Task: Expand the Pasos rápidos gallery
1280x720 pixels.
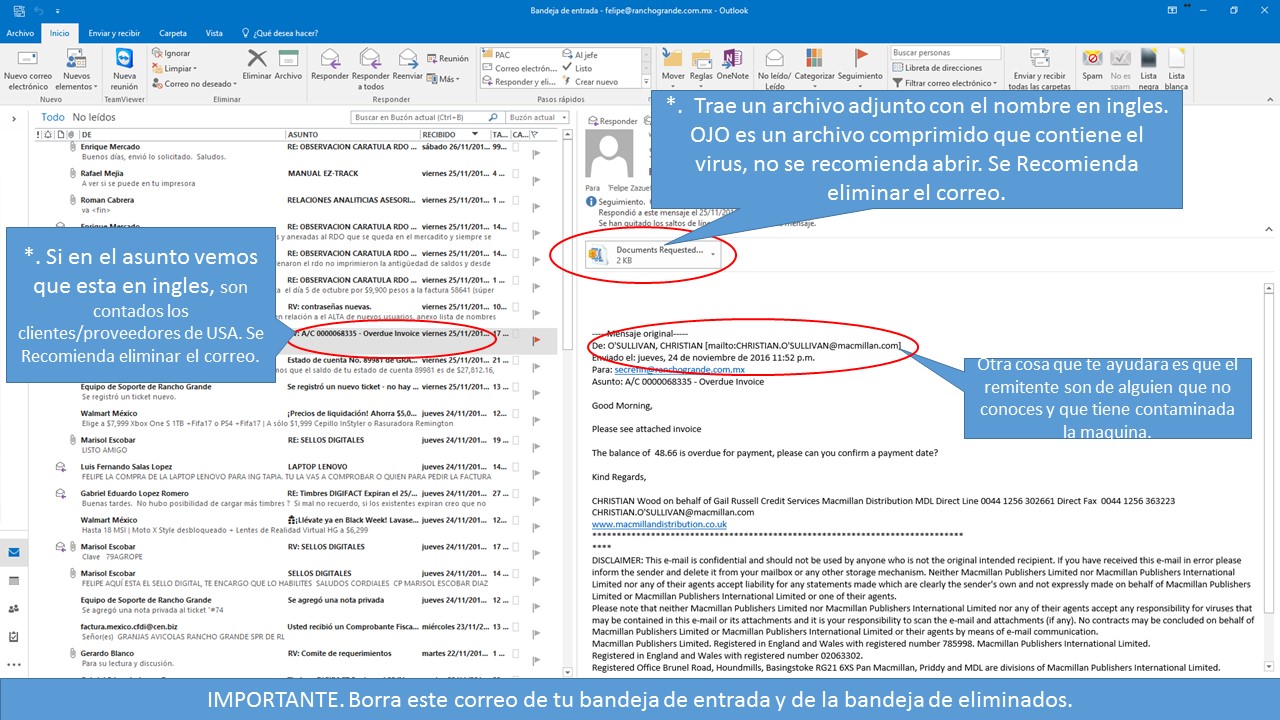Action: 645,82
